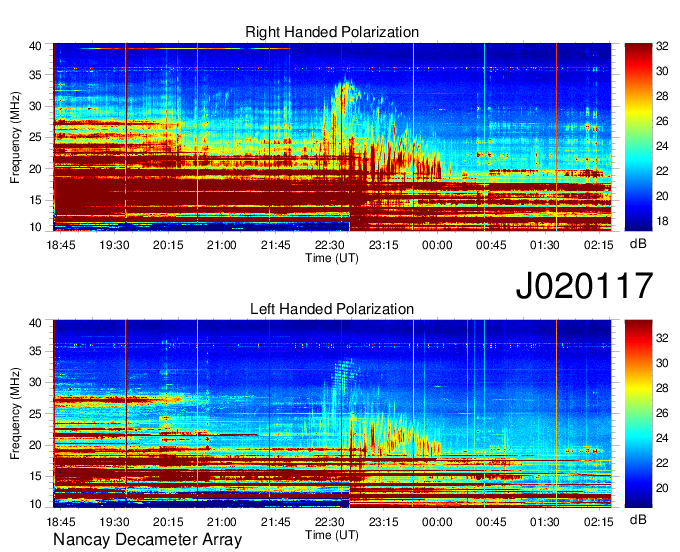Viewport: 680px width, 552px height.
Task: Select 18:45 tick on Right Handed time axis
Action: pos(61,245)
